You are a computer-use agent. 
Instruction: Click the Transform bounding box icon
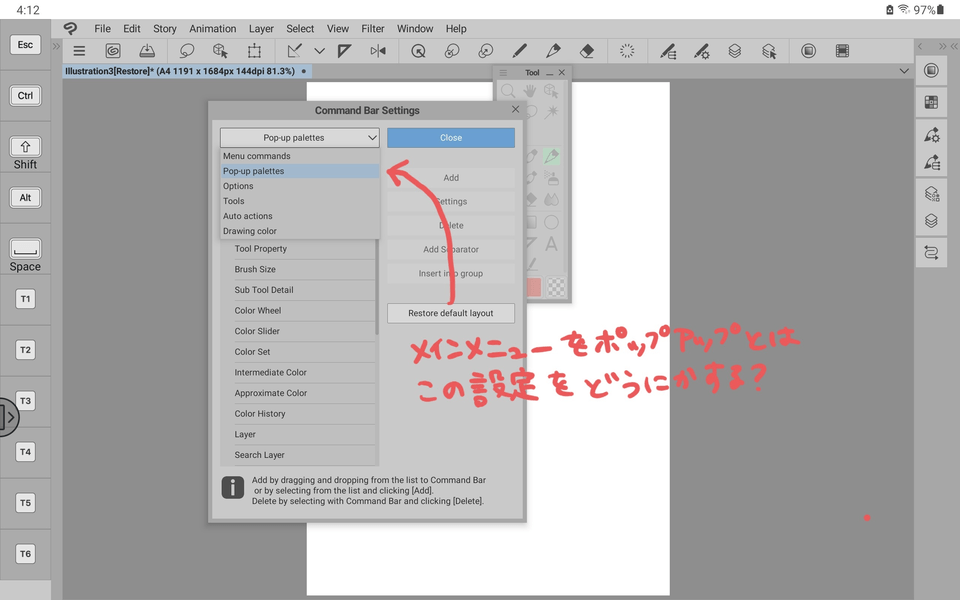pos(254,51)
